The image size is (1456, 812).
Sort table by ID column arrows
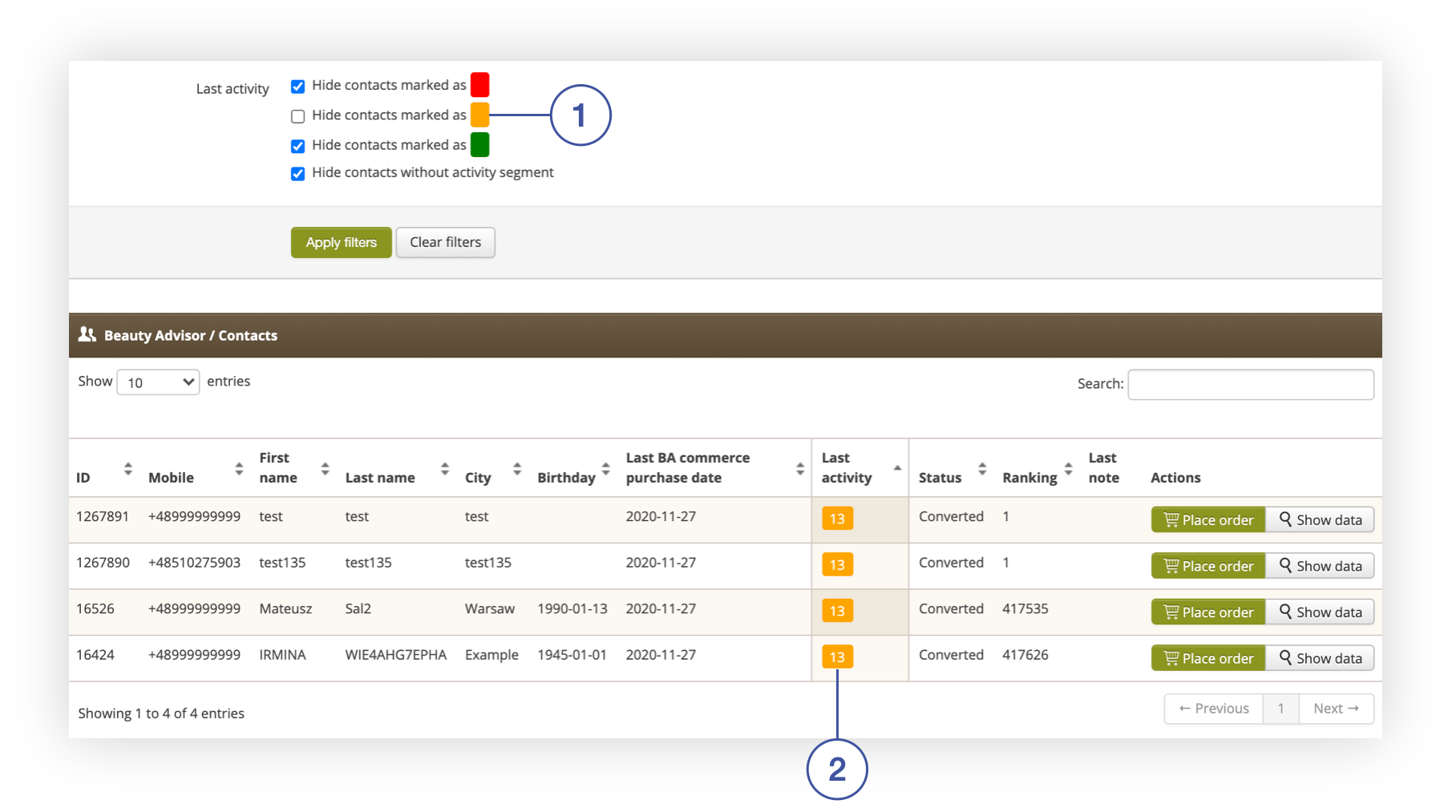[127, 469]
